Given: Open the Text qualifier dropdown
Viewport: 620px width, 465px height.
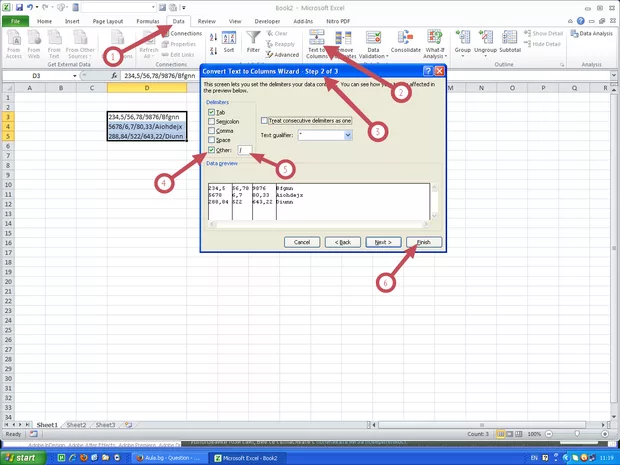Looking at the screenshot, I should [347, 134].
